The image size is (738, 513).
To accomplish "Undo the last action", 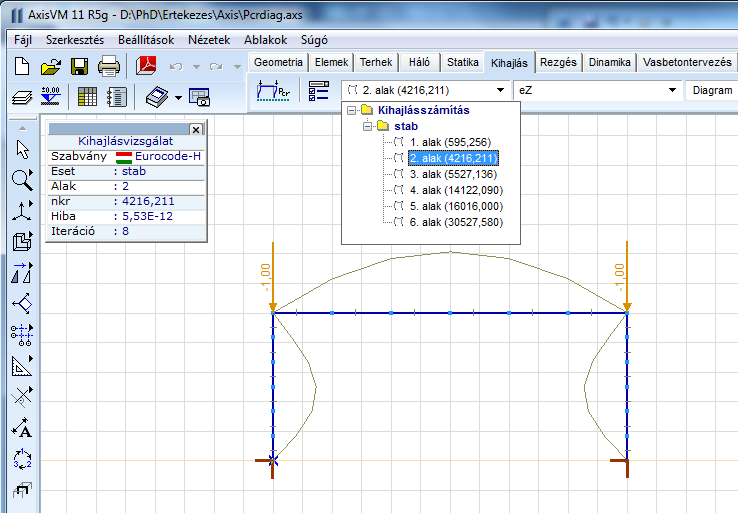I will (176, 67).
